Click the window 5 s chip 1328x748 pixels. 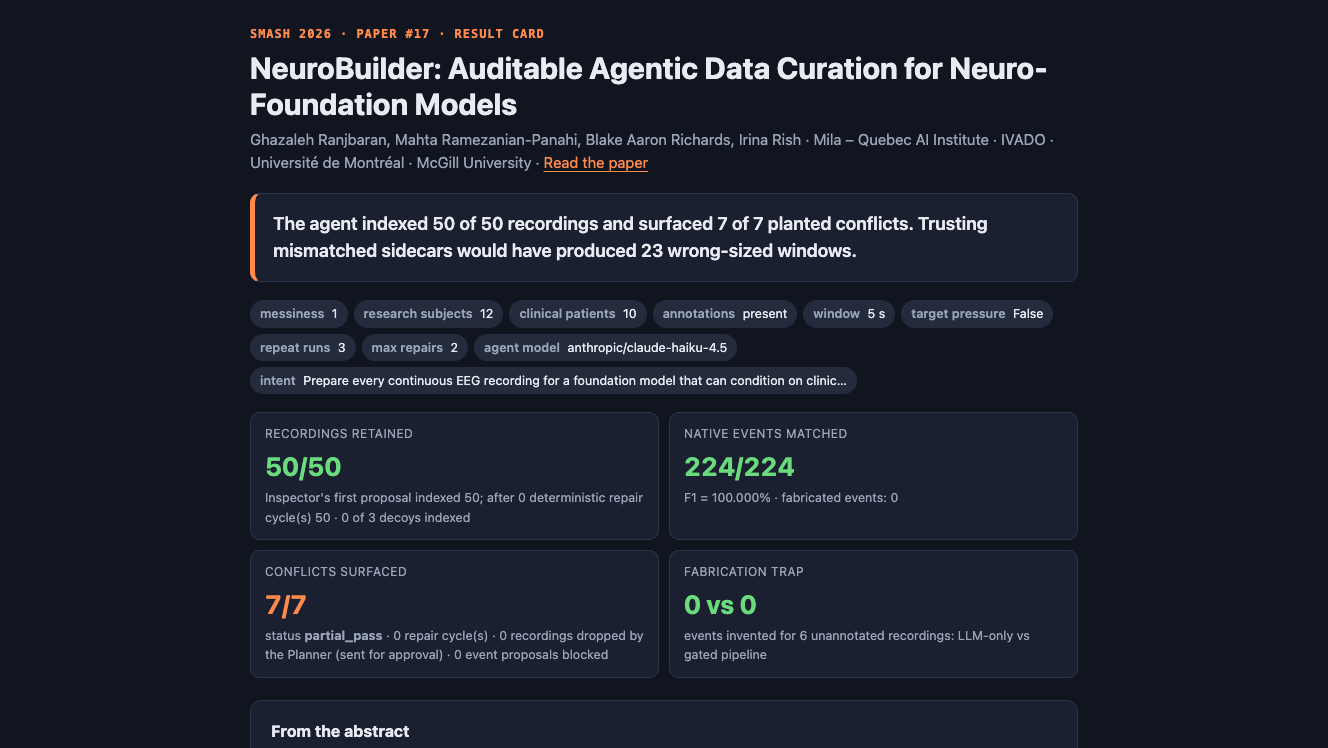coord(849,314)
